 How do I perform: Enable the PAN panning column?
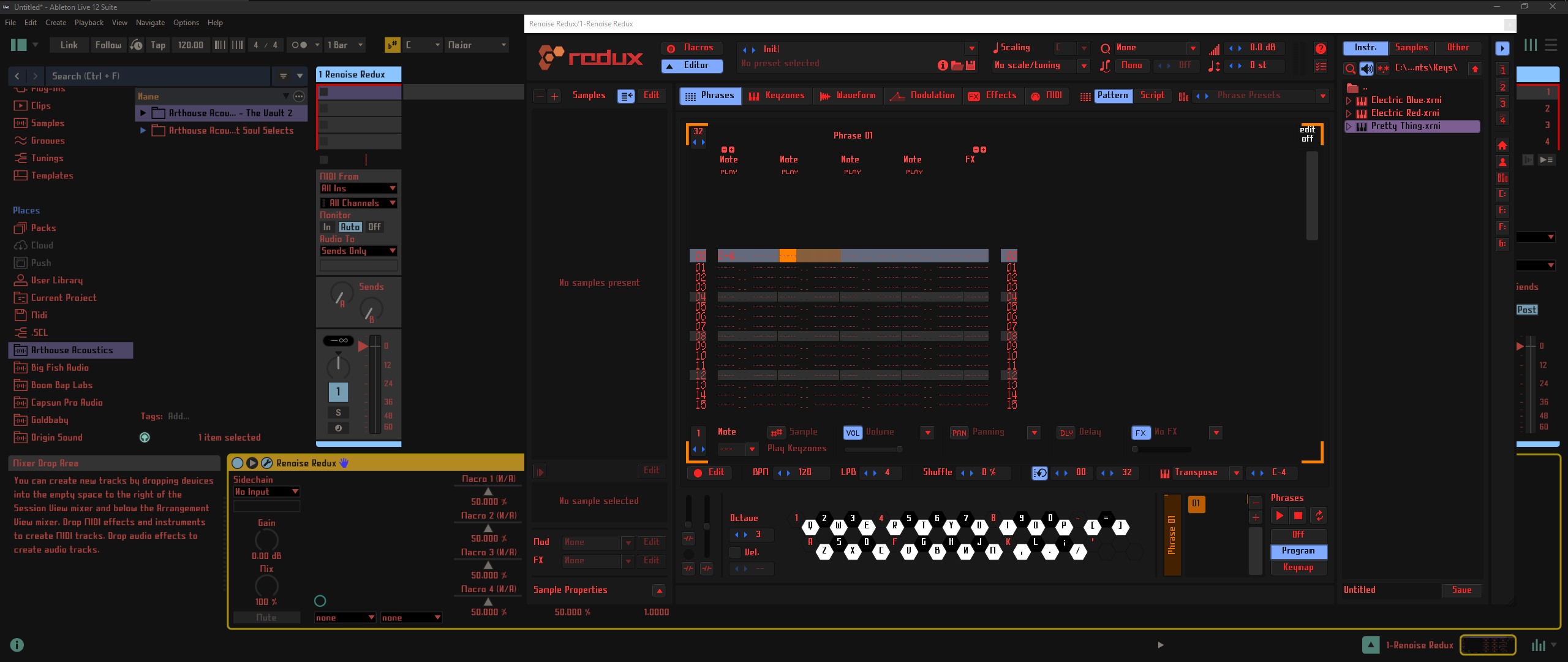[959, 433]
